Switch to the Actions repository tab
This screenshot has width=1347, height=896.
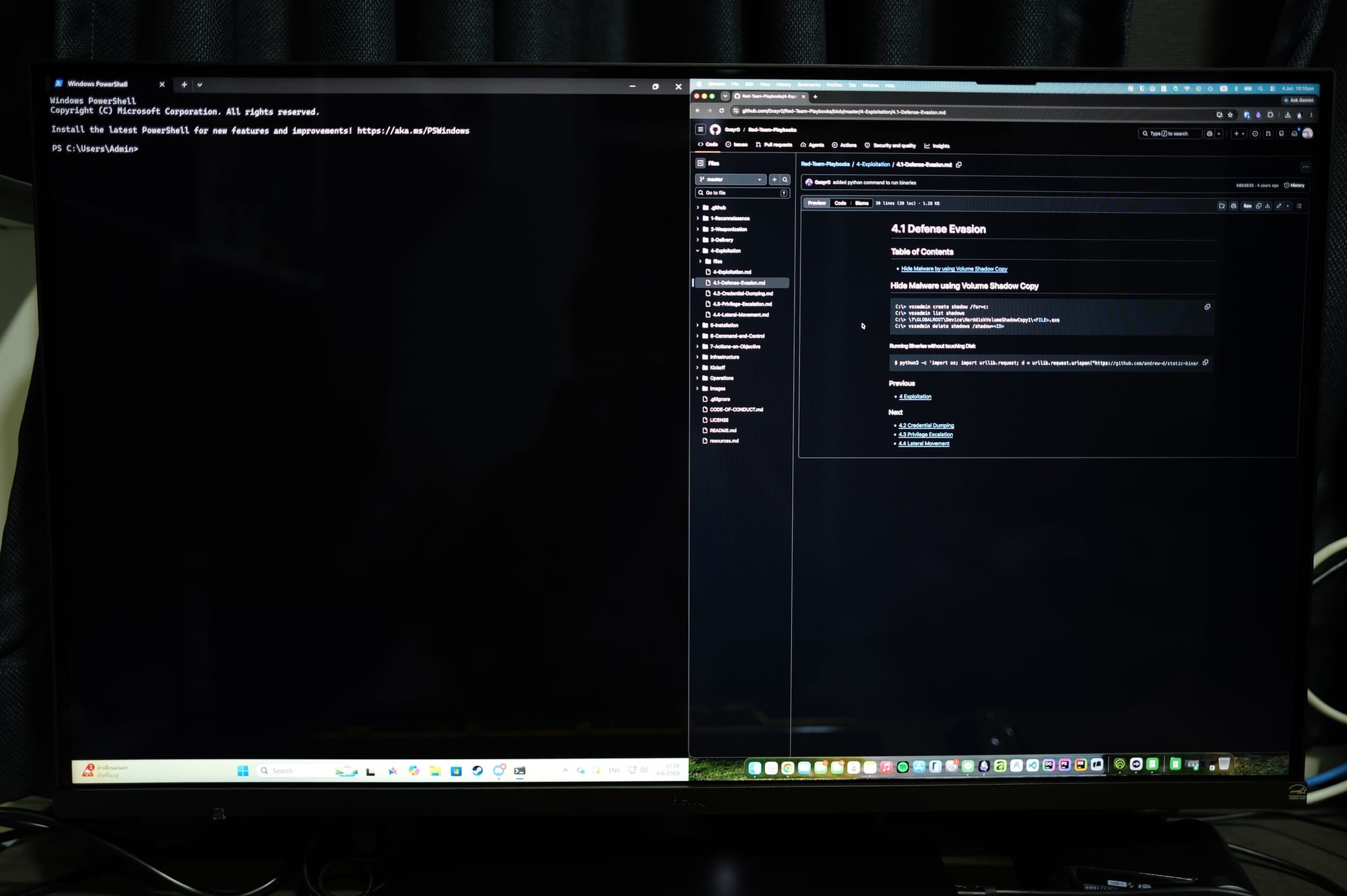coord(844,145)
